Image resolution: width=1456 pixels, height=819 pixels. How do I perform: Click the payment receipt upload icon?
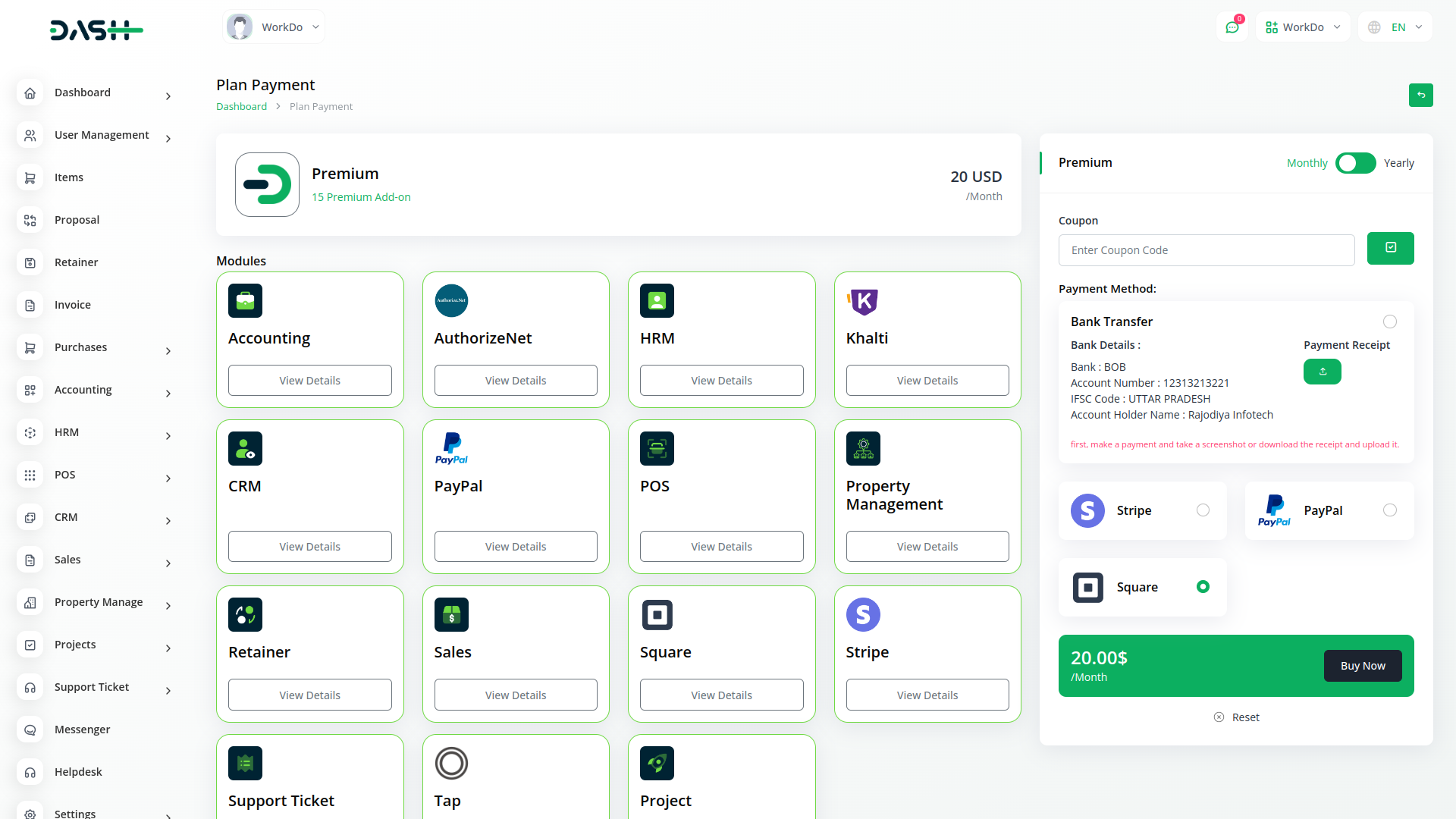1322,372
